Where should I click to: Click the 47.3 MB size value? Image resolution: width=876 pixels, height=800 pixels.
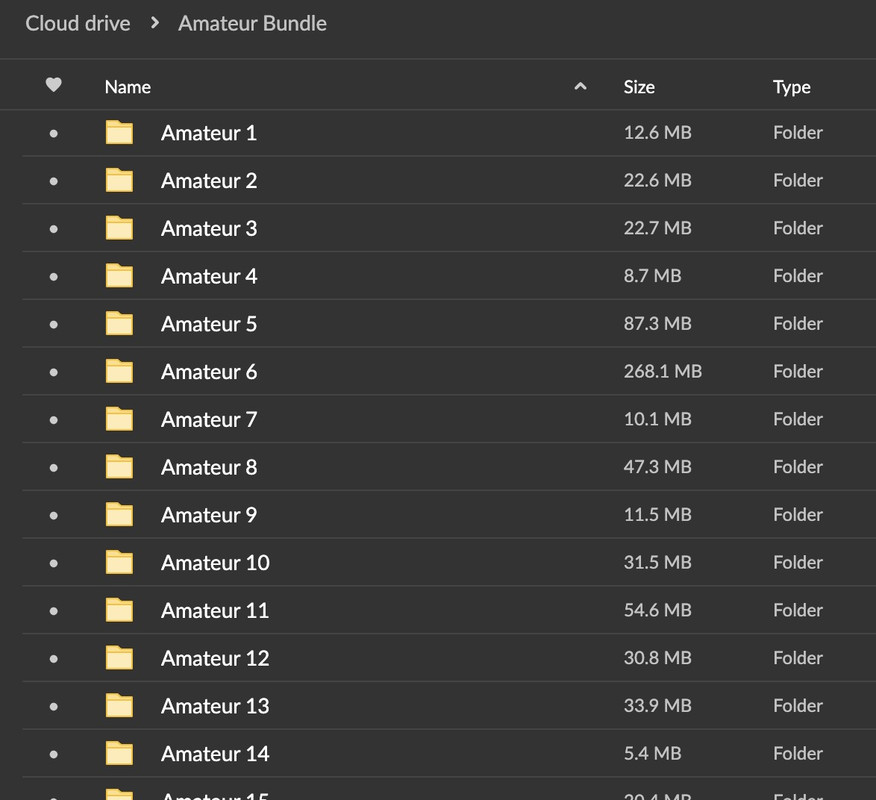pyautogui.click(x=658, y=466)
